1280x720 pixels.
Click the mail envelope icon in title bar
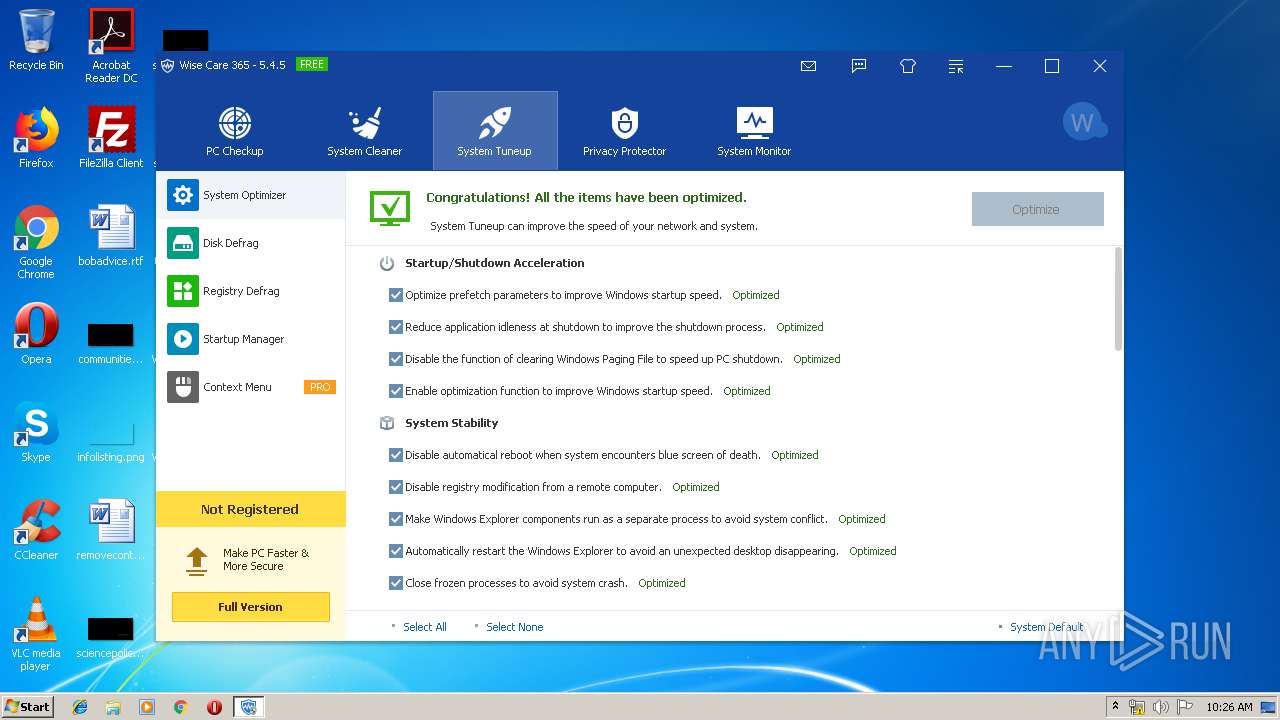pos(808,66)
